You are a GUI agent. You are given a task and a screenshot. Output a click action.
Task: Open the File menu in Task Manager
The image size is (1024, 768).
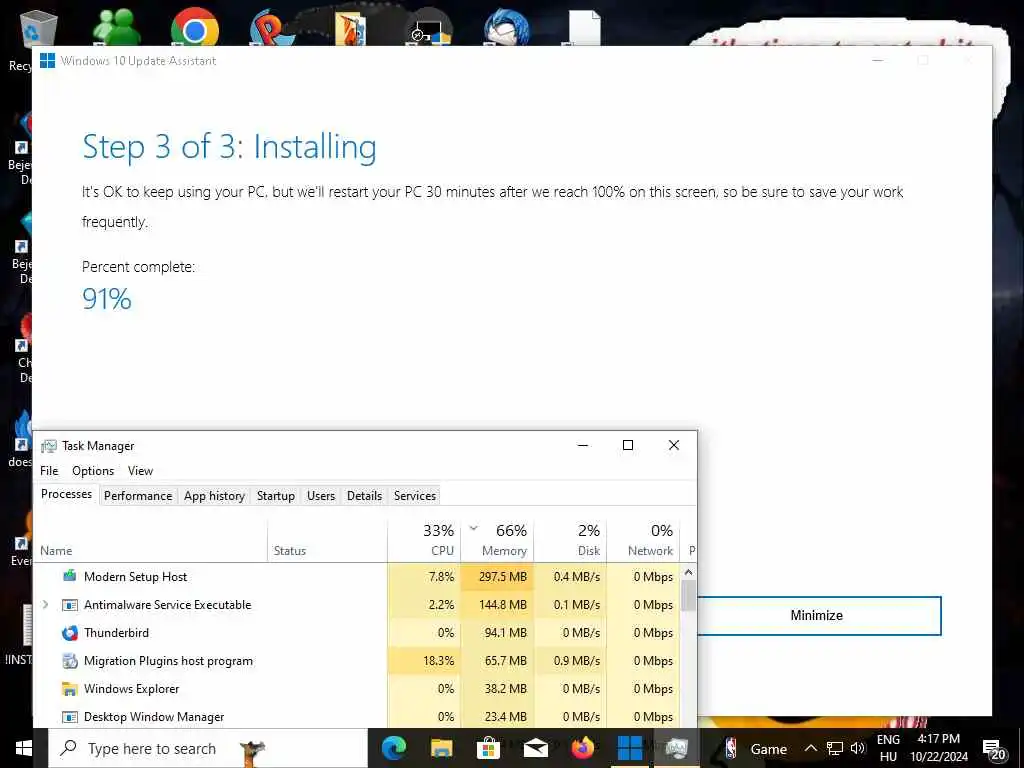coord(49,471)
